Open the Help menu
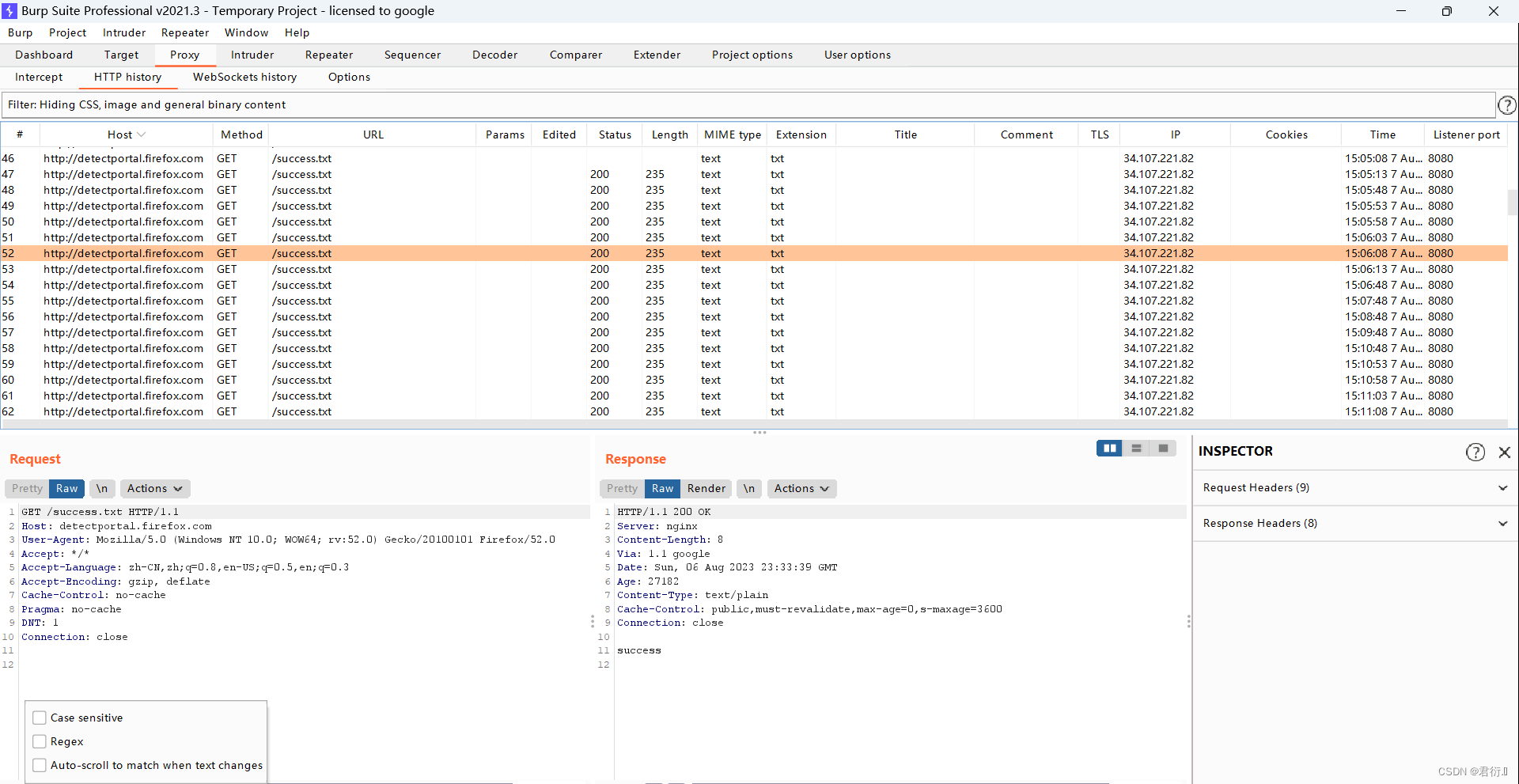Screen dimensions: 1519x784 point(297,32)
